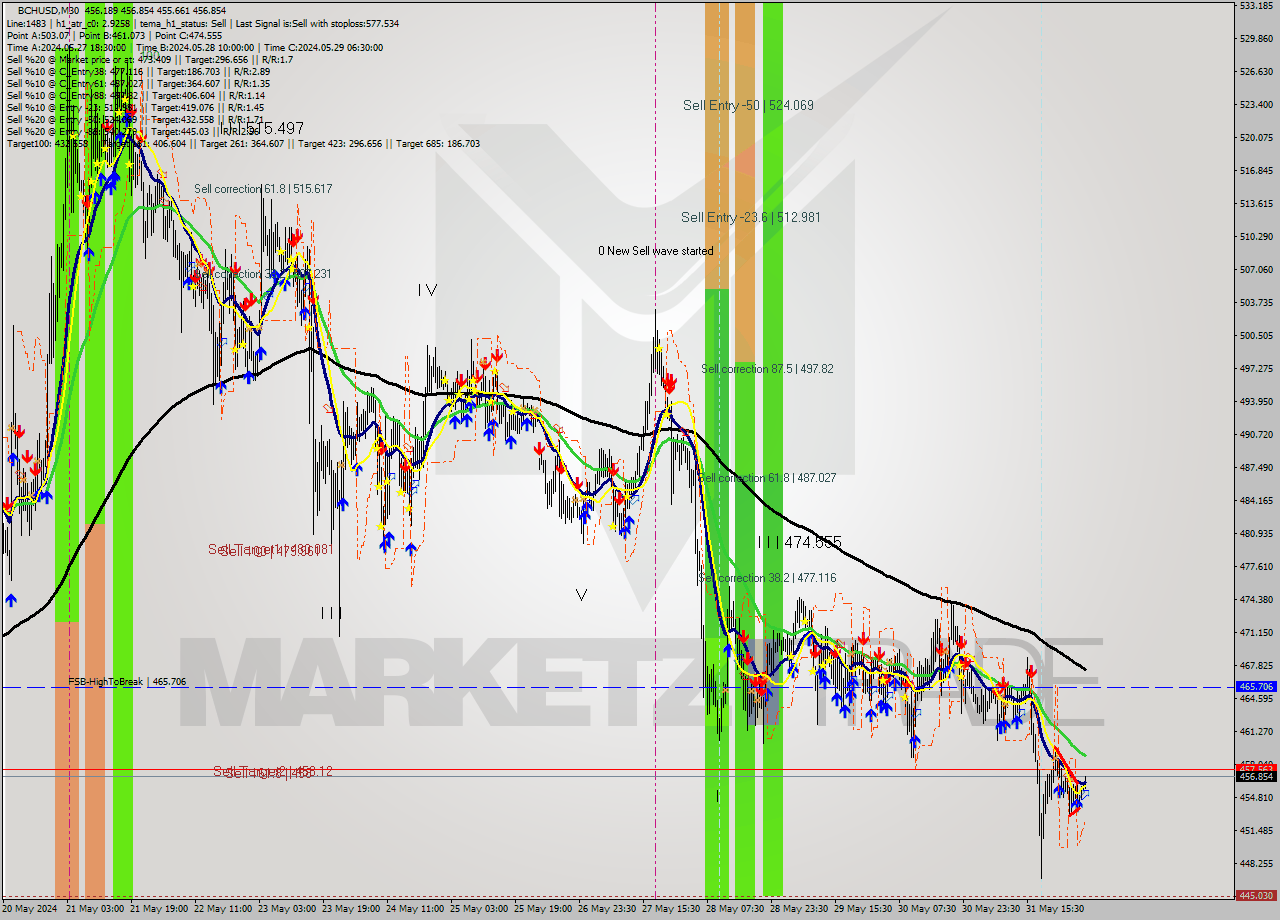Click the 520.075 price axis value
This screenshot has height=920, width=1280.
click(x=1256, y=137)
